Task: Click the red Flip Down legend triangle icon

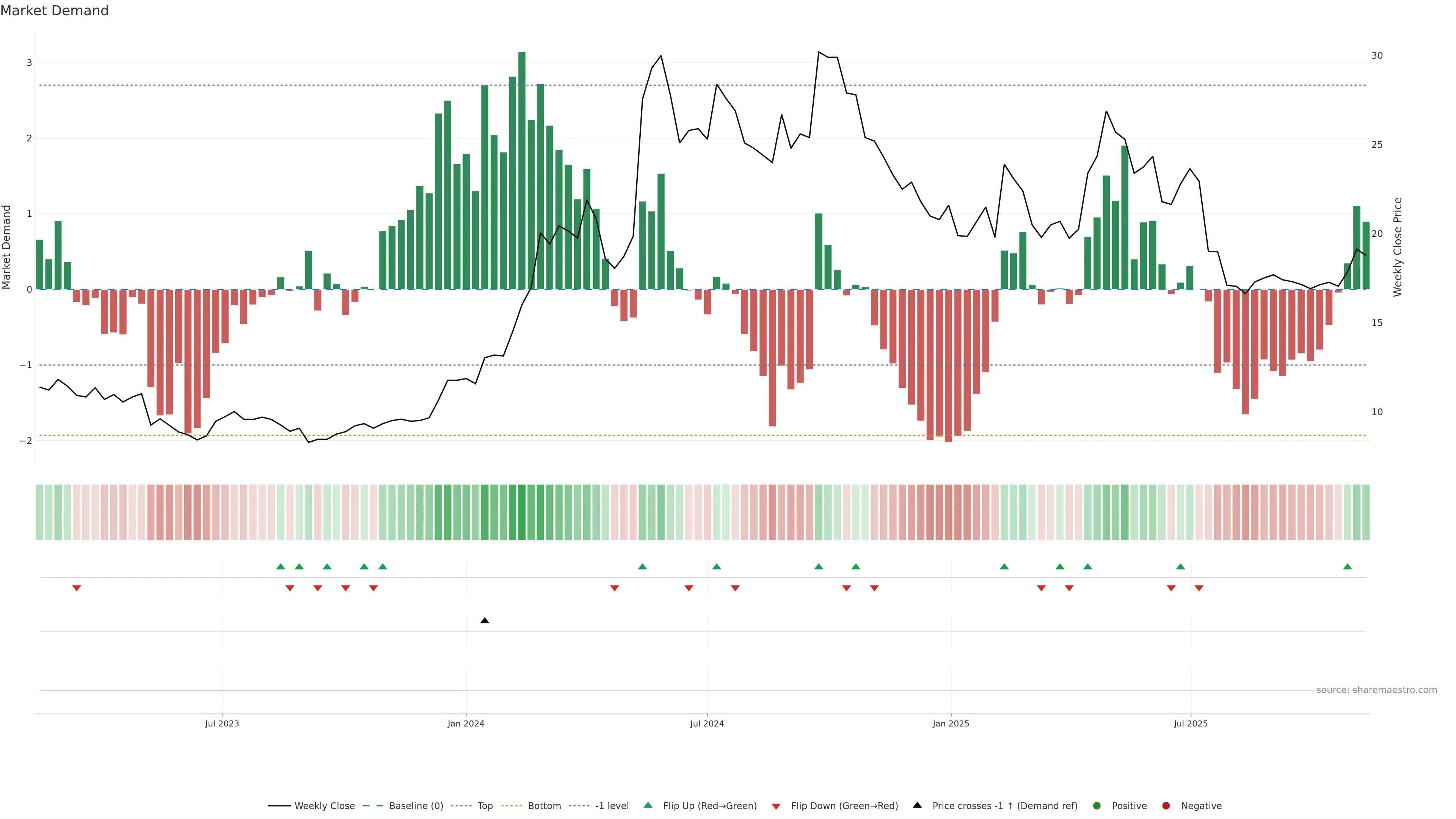Action: click(x=776, y=806)
